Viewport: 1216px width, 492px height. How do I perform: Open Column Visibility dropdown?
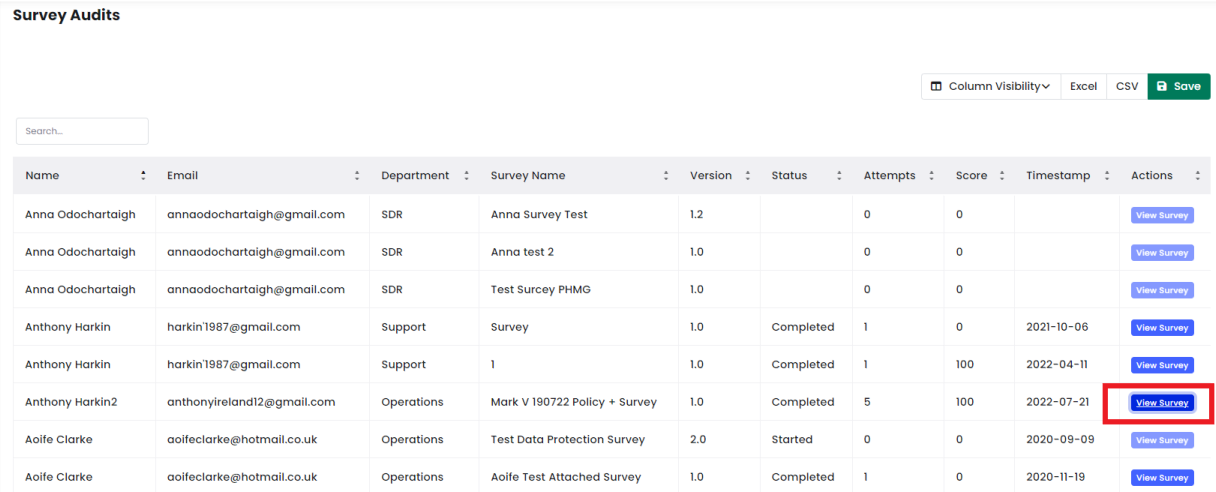tap(990, 87)
